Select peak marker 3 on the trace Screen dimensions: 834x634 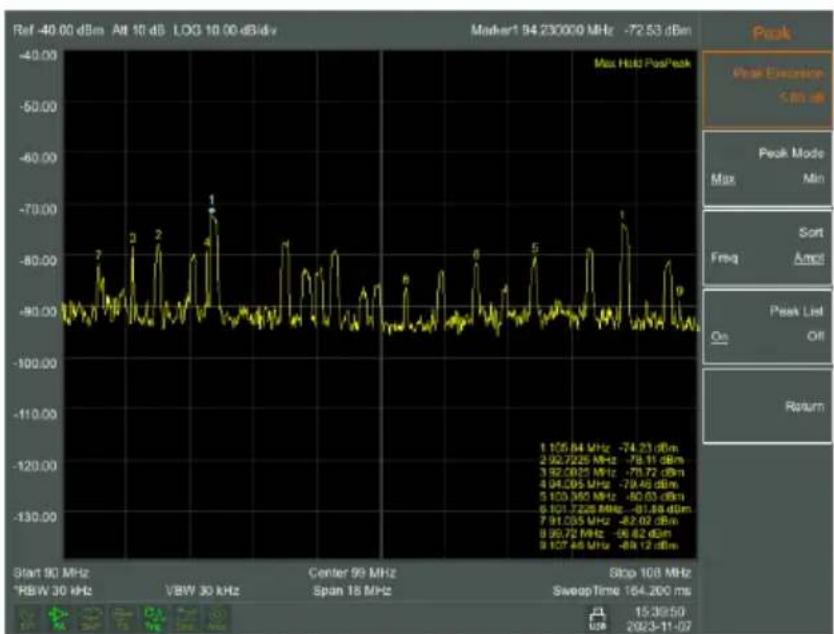133,238
